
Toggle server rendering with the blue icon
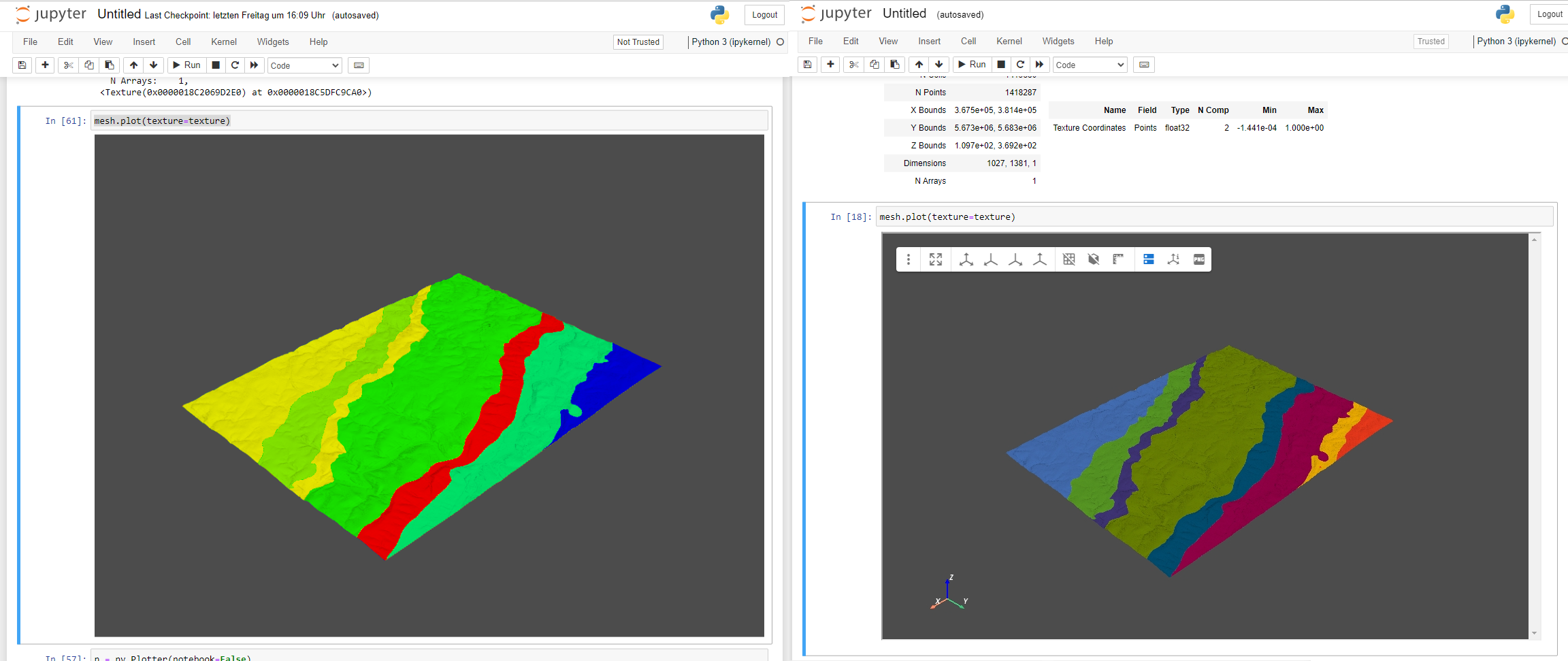[x=1149, y=259]
